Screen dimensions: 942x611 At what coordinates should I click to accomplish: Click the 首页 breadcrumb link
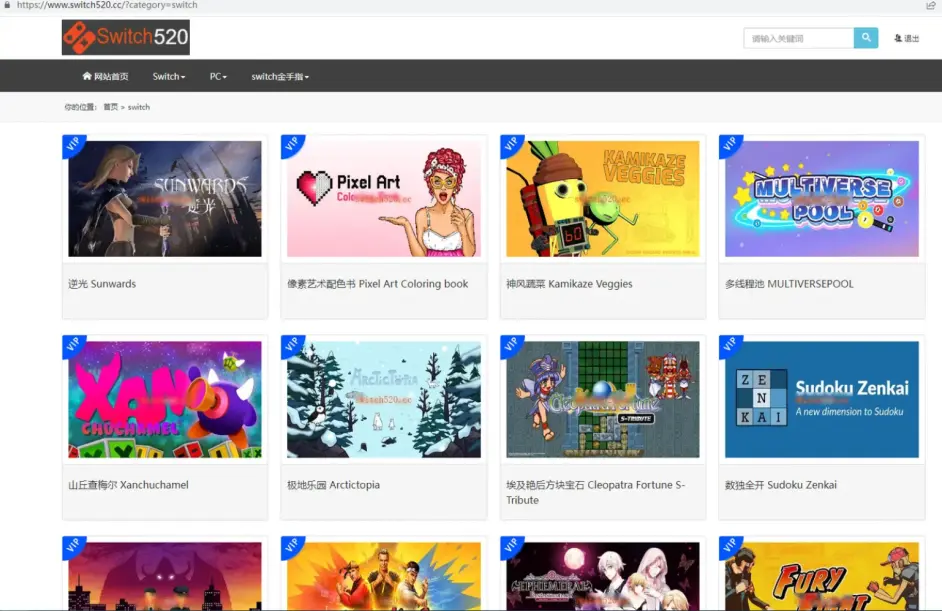point(111,107)
